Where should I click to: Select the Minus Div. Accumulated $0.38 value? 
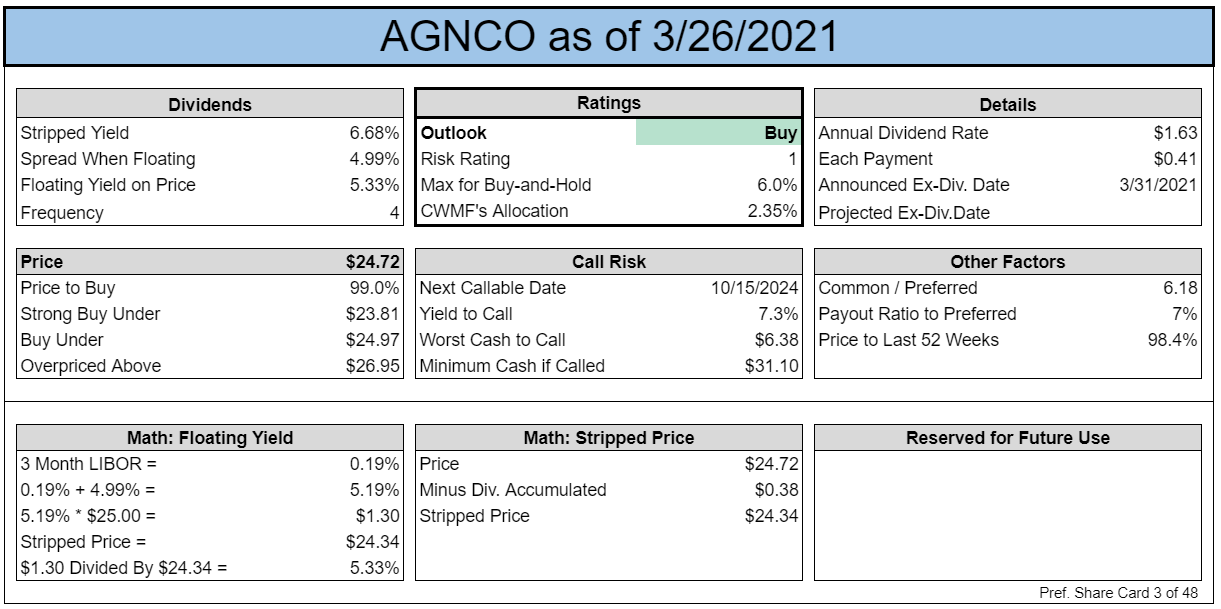tap(777, 490)
